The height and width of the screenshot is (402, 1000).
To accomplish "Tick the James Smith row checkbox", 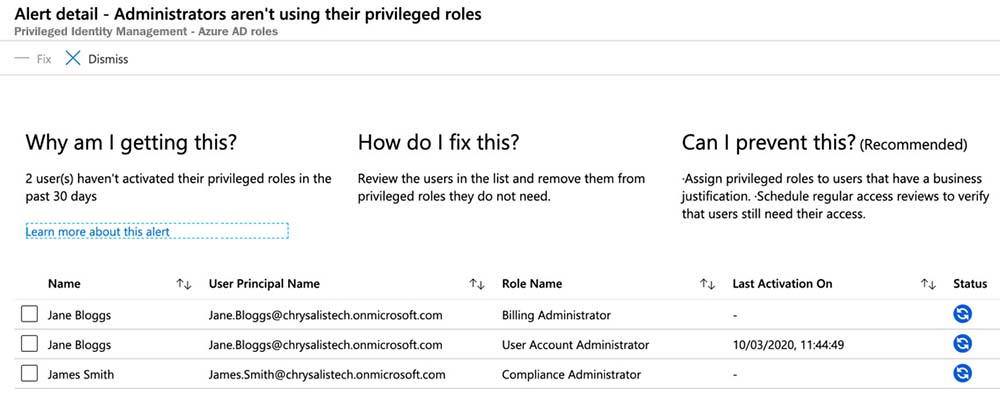I will pyautogui.click(x=29, y=374).
